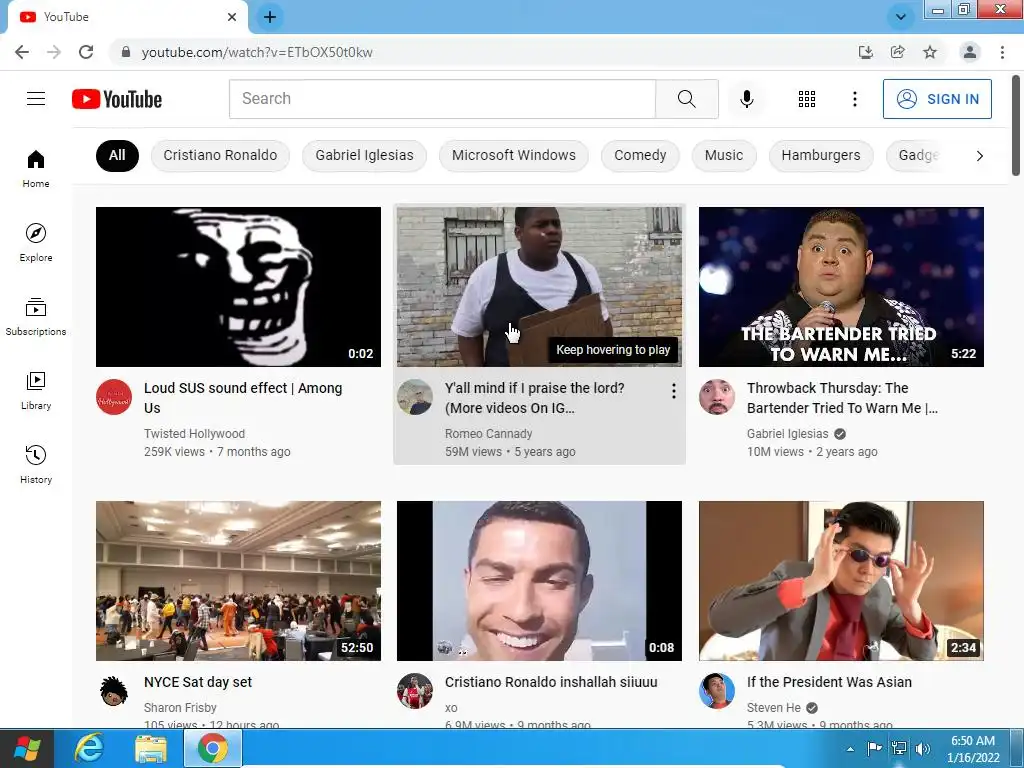Image resolution: width=1024 pixels, height=768 pixels.
Task: Reload the page
Action: 86,52
